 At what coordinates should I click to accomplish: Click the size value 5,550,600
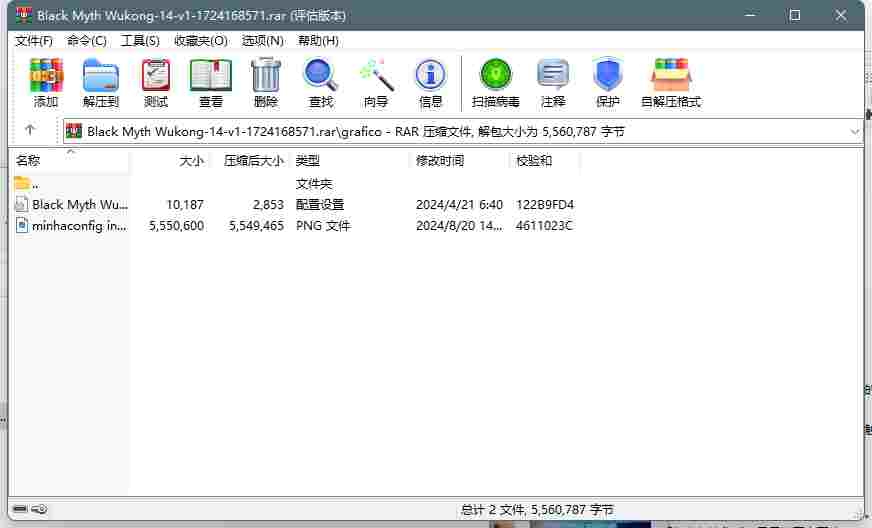176,226
